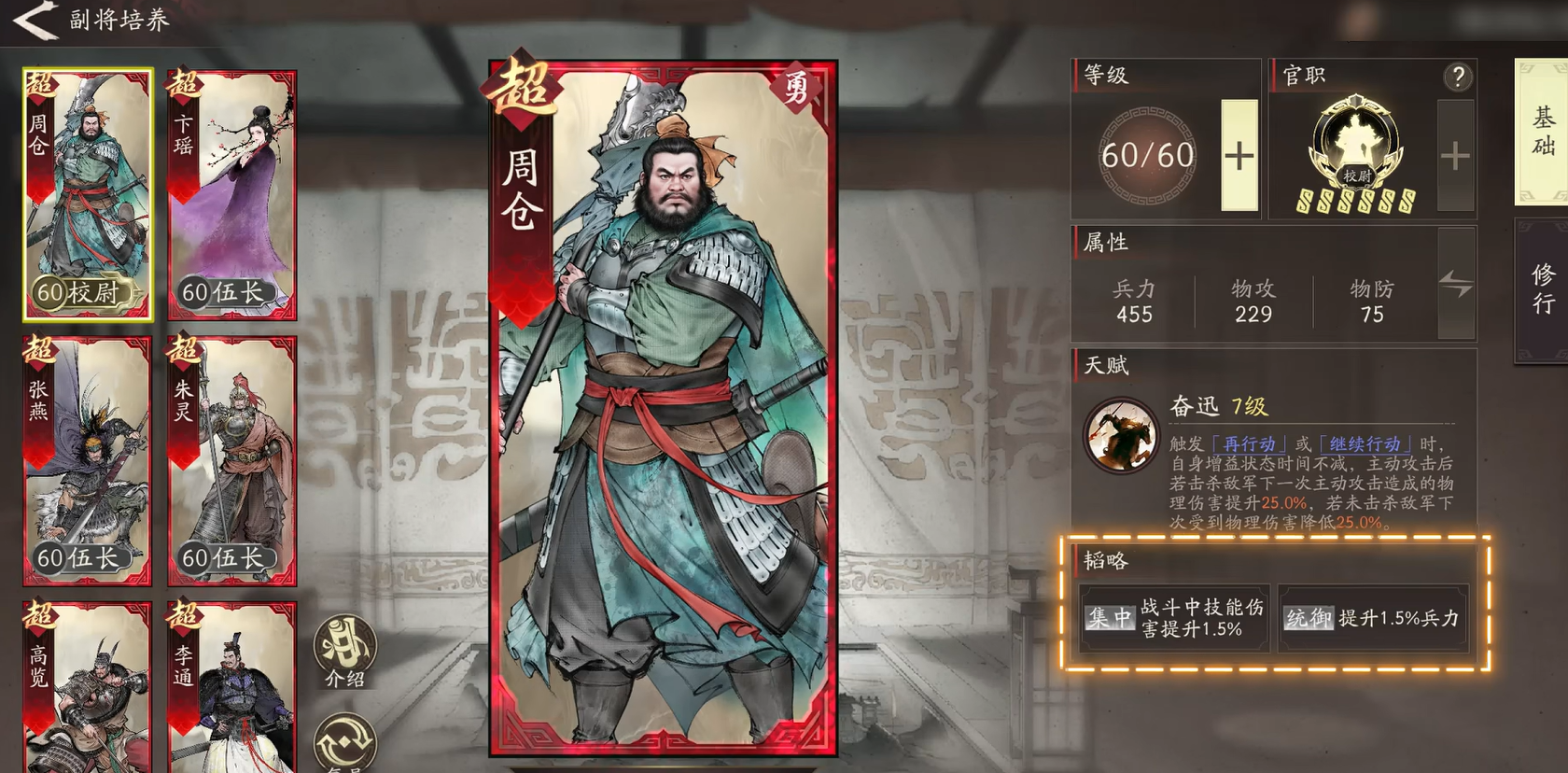Open the 介绍 introduction icon

click(344, 652)
